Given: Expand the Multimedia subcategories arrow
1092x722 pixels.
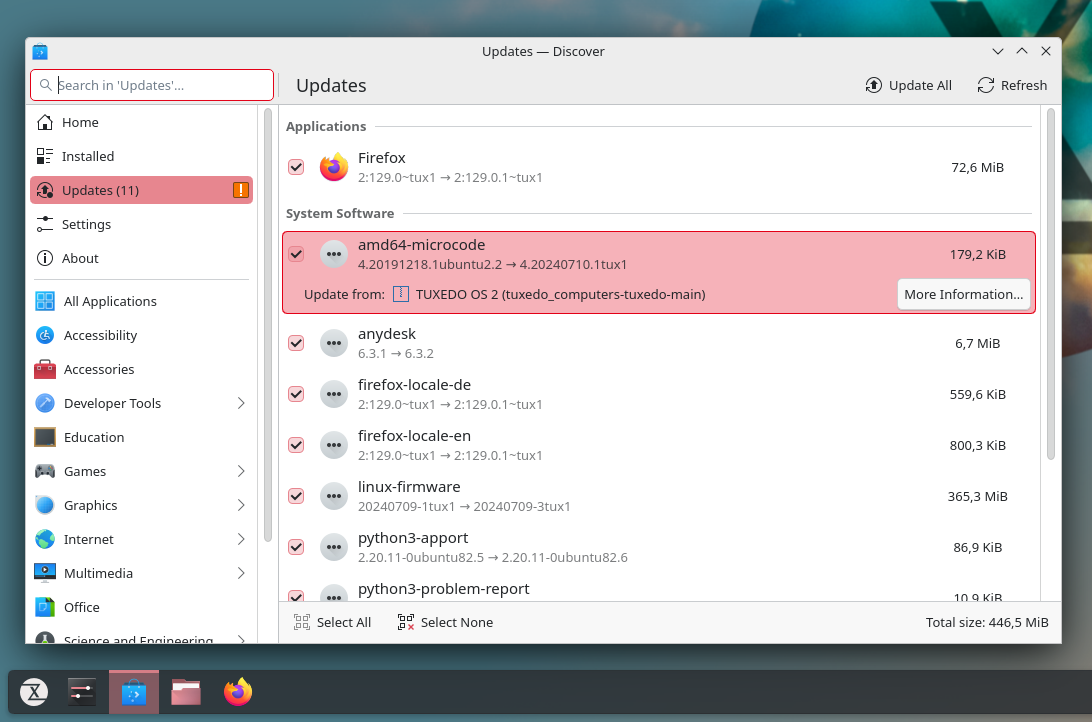Looking at the screenshot, I should [x=241, y=573].
